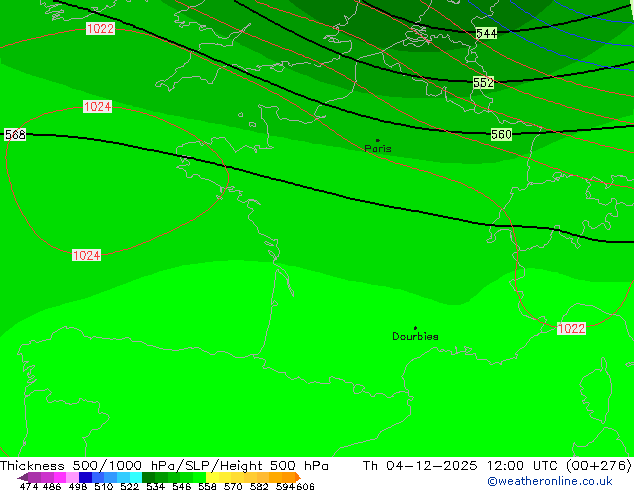Click the legend value 606
This screenshot has width=634, height=490.
[x=305, y=486]
